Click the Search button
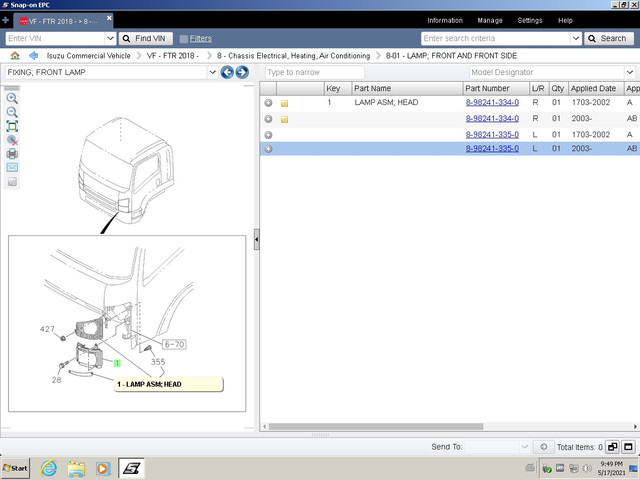The image size is (640, 480). [x=609, y=38]
